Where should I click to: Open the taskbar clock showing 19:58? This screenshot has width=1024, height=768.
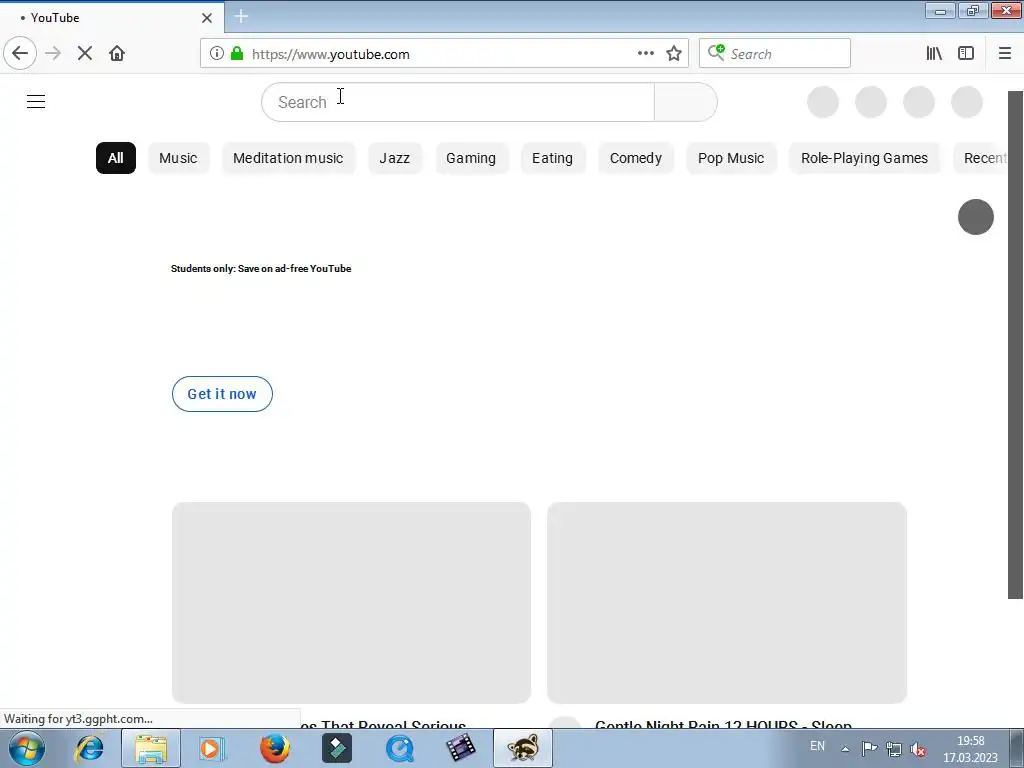(970, 749)
